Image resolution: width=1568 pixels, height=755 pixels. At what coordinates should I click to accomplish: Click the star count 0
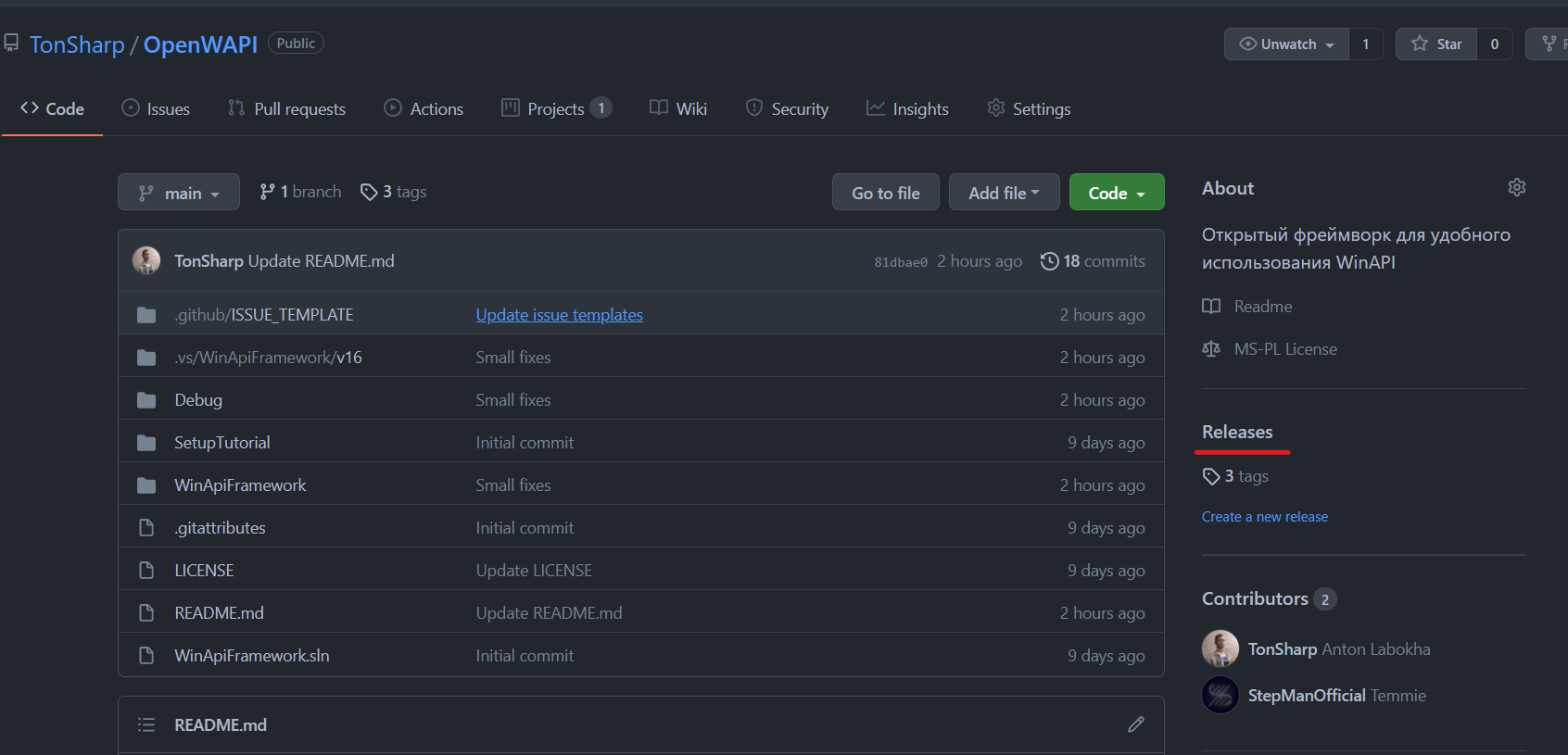(1494, 44)
